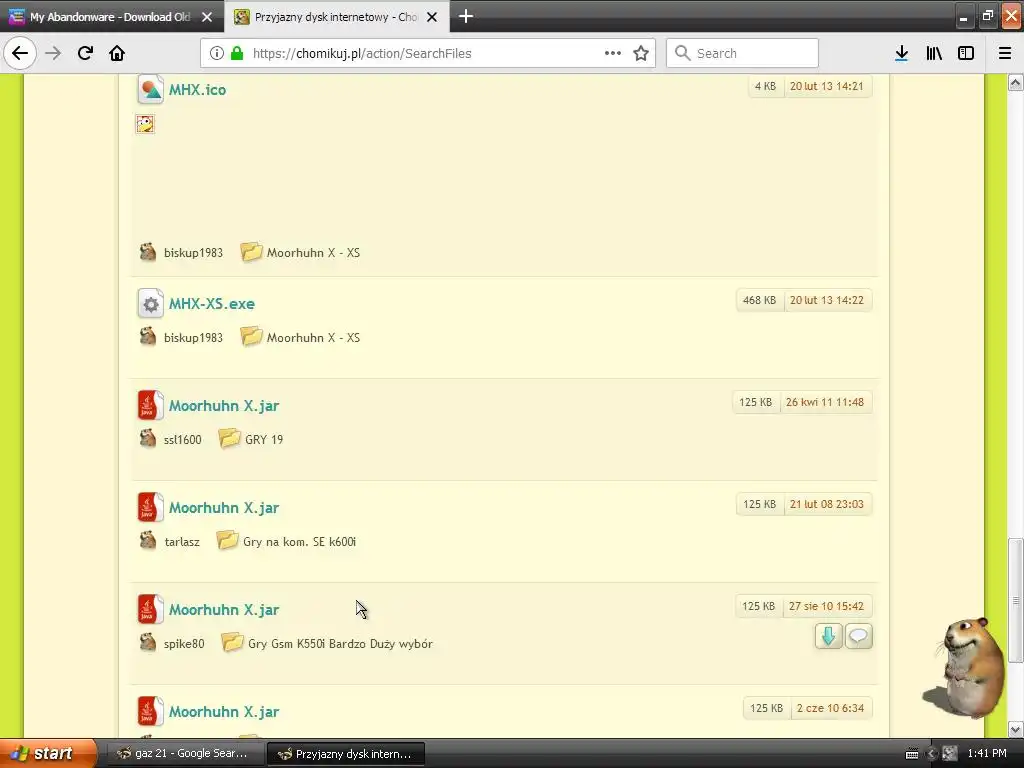Click the chomikuj.pl address bar URL
The width and height of the screenshot is (1024, 768).
(362, 53)
